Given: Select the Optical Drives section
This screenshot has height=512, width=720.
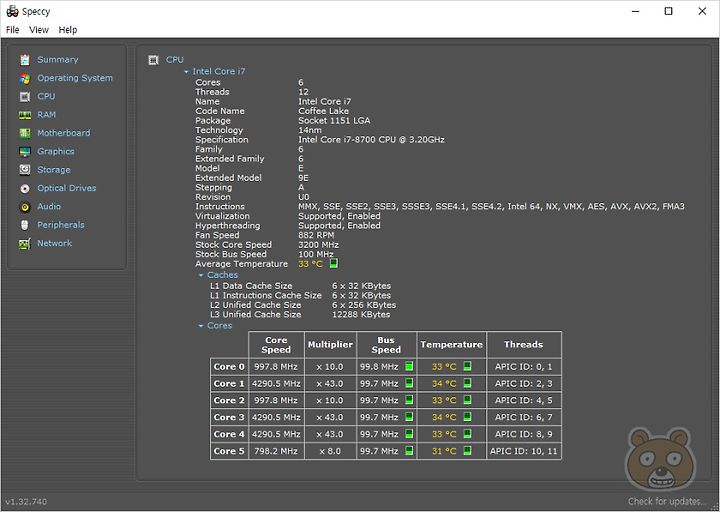Looking at the screenshot, I should [x=67, y=188].
